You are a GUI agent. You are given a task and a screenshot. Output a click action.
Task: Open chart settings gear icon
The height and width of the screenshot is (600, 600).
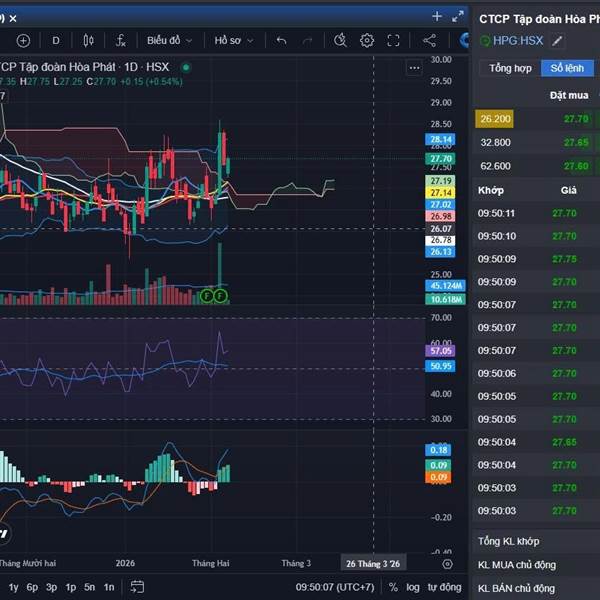pyautogui.click(x=367, y=40)
